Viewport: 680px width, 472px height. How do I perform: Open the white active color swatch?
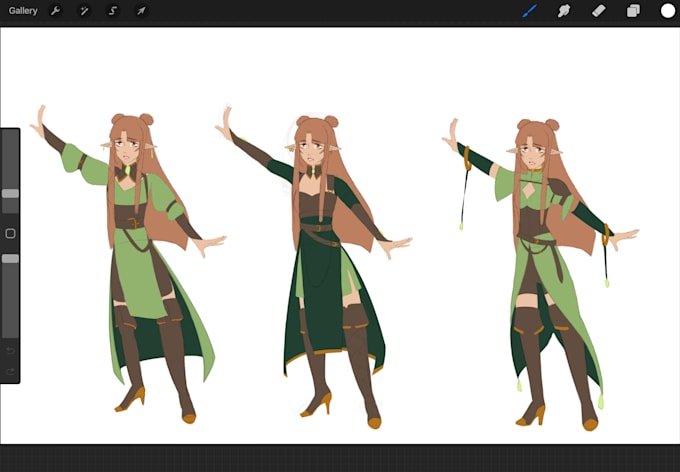pyautogui.click(x=668, y=11)
